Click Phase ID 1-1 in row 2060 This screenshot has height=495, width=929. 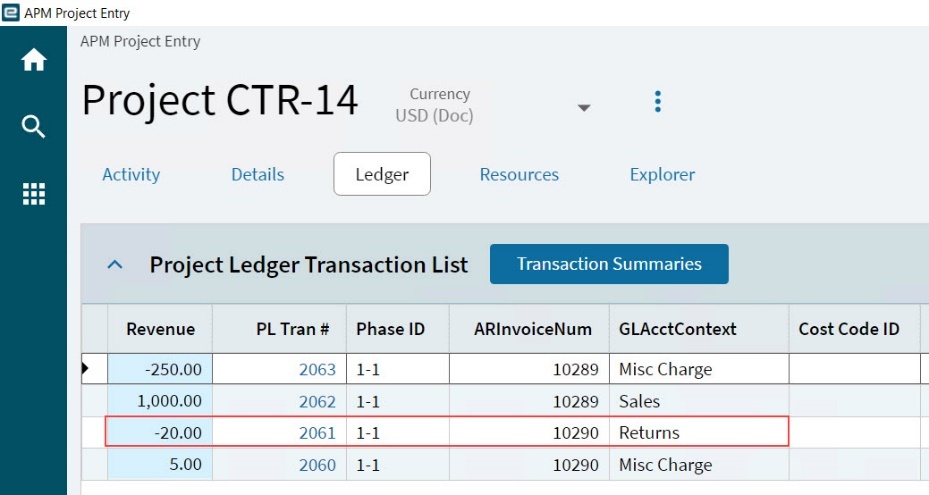(398, 465)
